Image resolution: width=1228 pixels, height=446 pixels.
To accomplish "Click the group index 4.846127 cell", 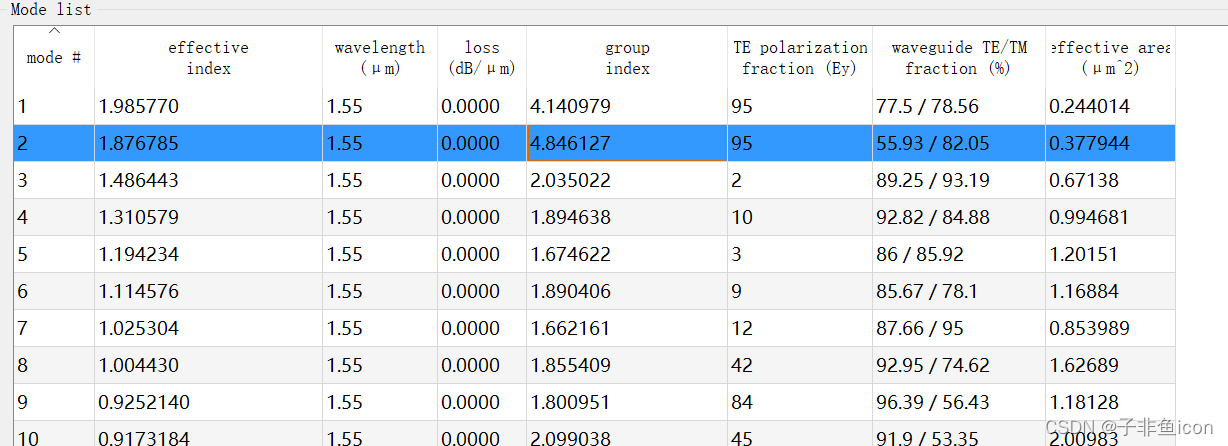I will (x=627, y=143).
